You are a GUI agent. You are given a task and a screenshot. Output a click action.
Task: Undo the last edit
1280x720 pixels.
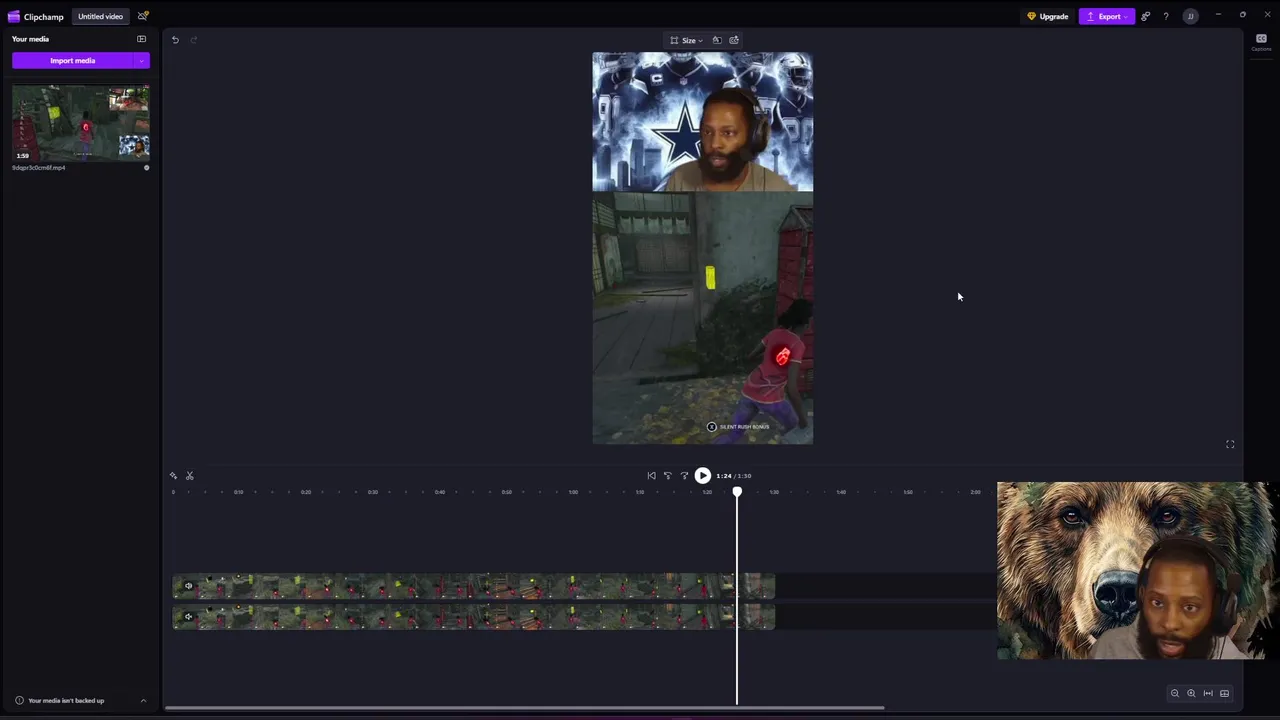click(175, 40)
